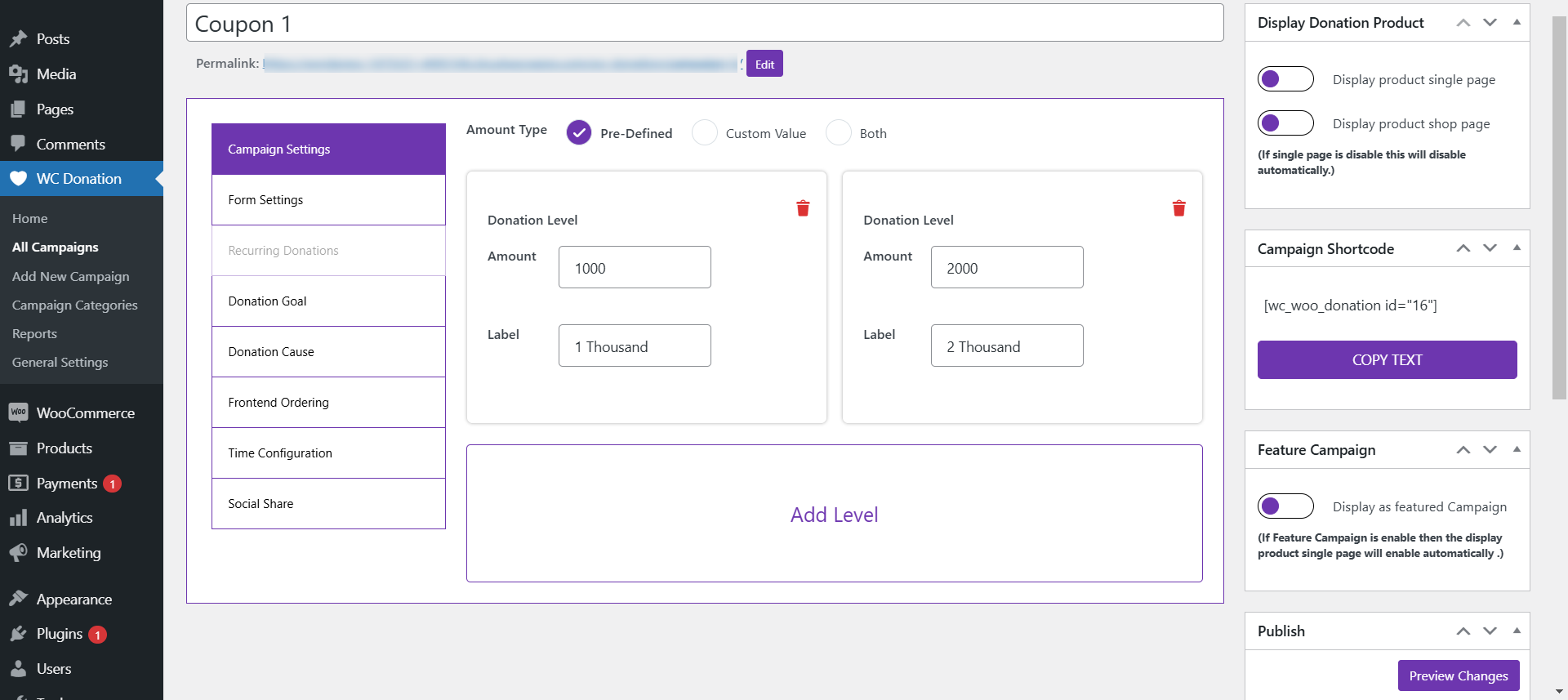Image resolution: width=1568 pixels, height=700 pixels.
Task: Click the Media icon in sidebar
Action: pos(18,74)
